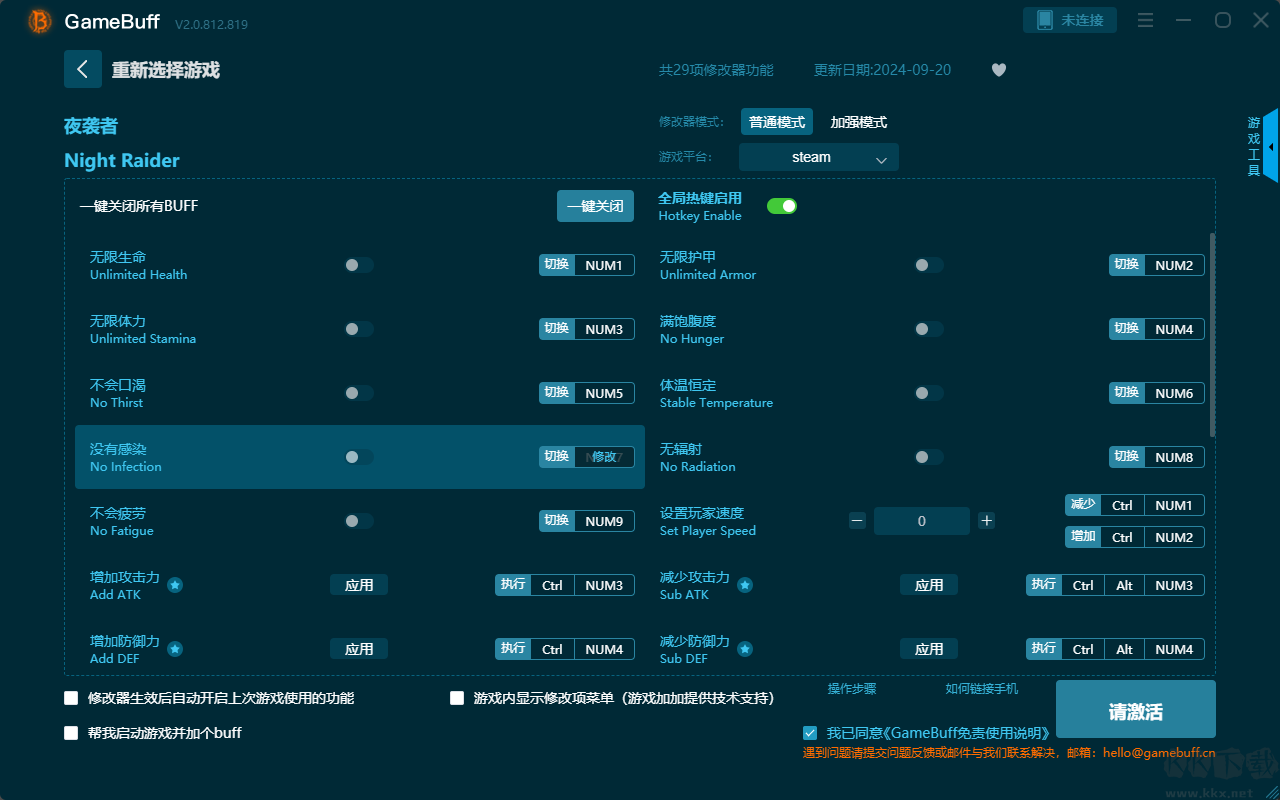Click NUM2 hotkey box for 无限护甲
1280x800 pixels.
point(1174,265)
